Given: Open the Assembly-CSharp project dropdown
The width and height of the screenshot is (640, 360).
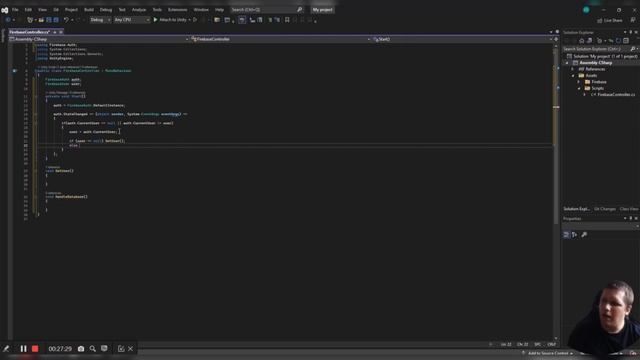Looking at the screenshot, I should pos(99,39).
